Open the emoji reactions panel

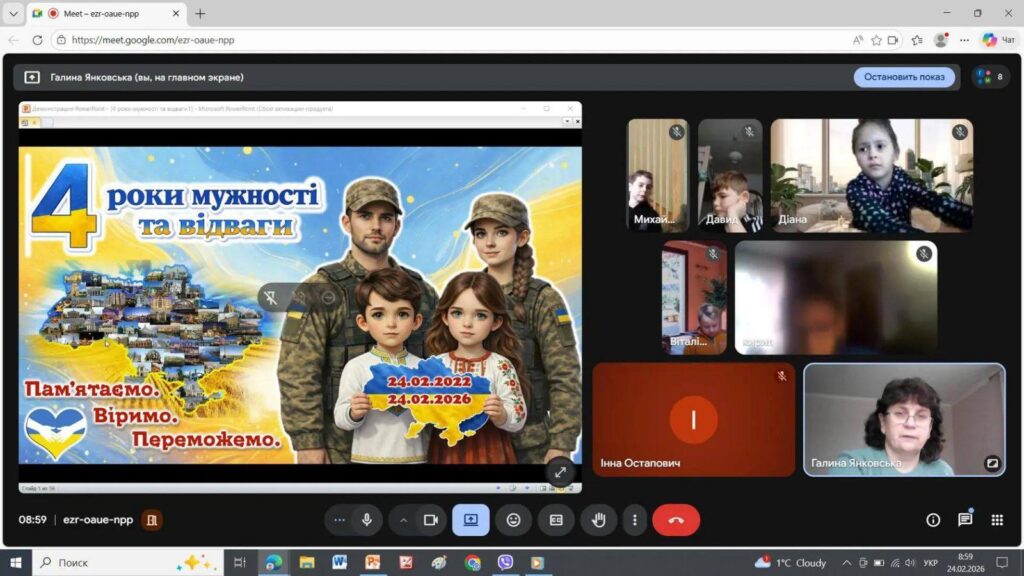click(513, 520)
